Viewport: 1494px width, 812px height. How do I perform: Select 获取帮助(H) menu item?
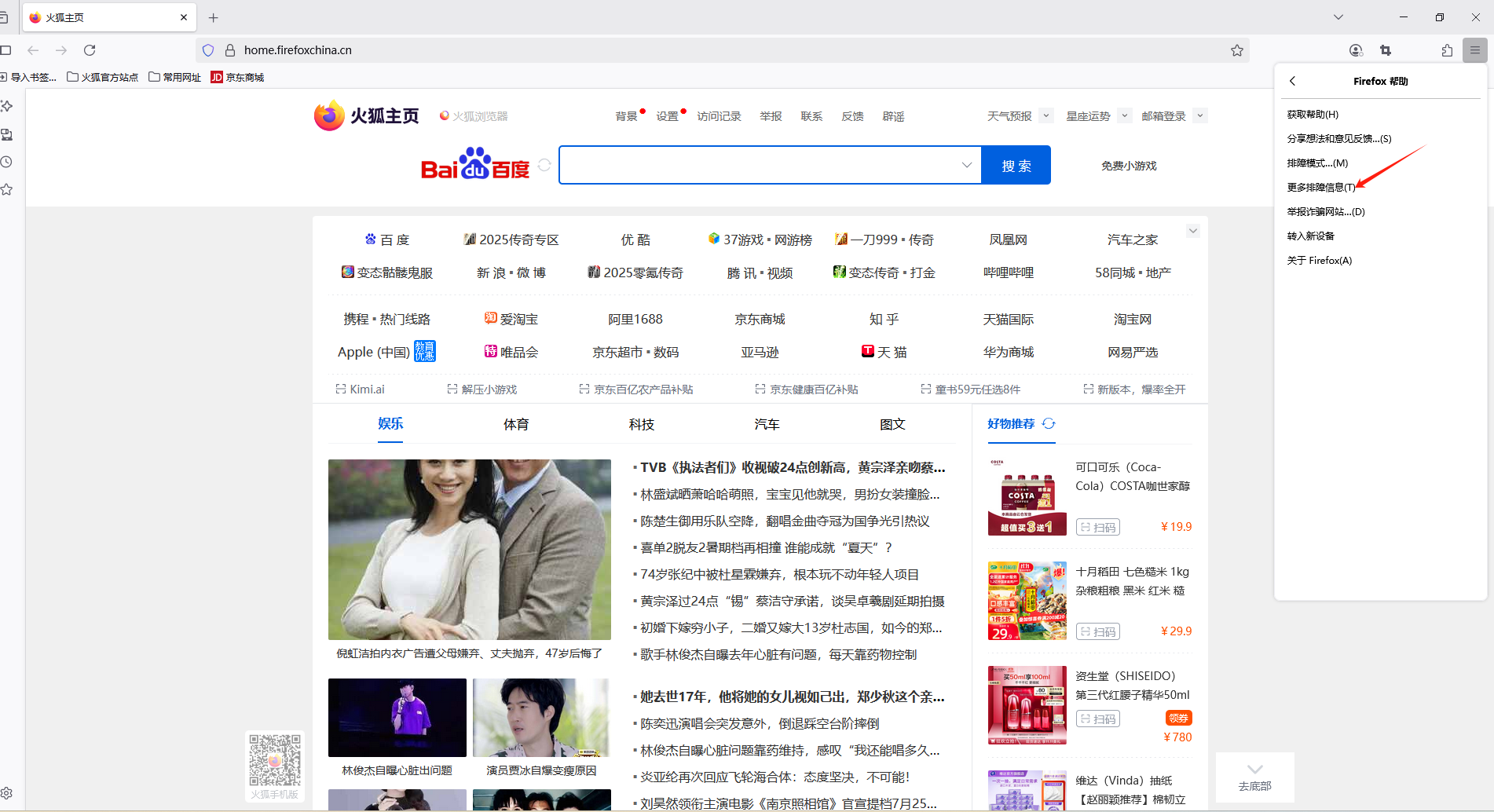(1381, 115)
